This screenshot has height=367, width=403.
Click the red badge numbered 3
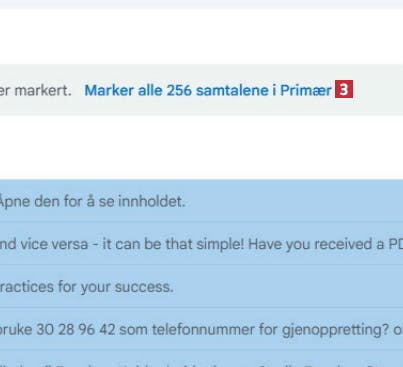click(344, 89)
